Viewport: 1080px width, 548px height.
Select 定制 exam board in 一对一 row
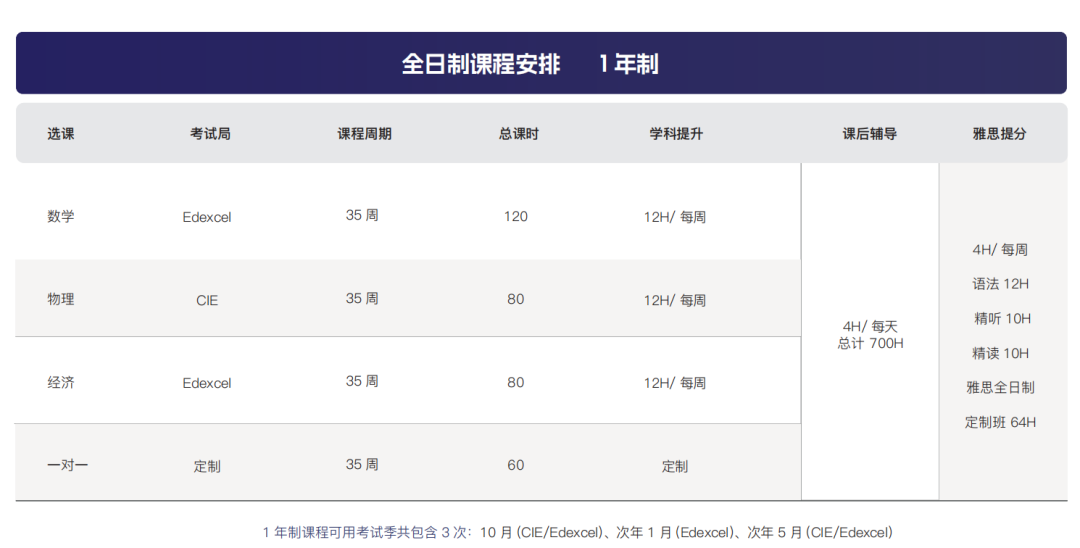(x=207, y=466)
